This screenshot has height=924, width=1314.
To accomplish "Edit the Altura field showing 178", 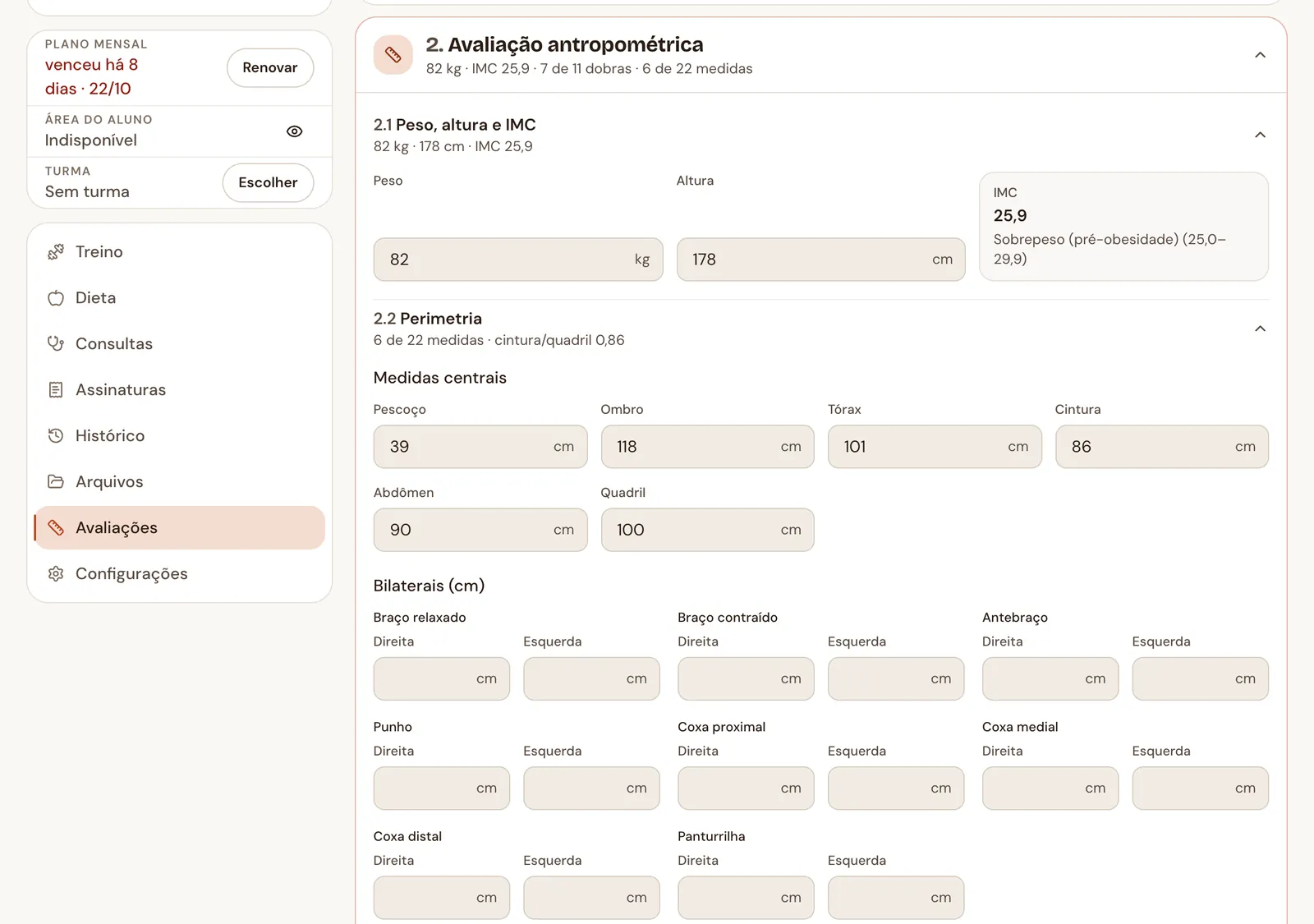I will click(x=821, y=260).
